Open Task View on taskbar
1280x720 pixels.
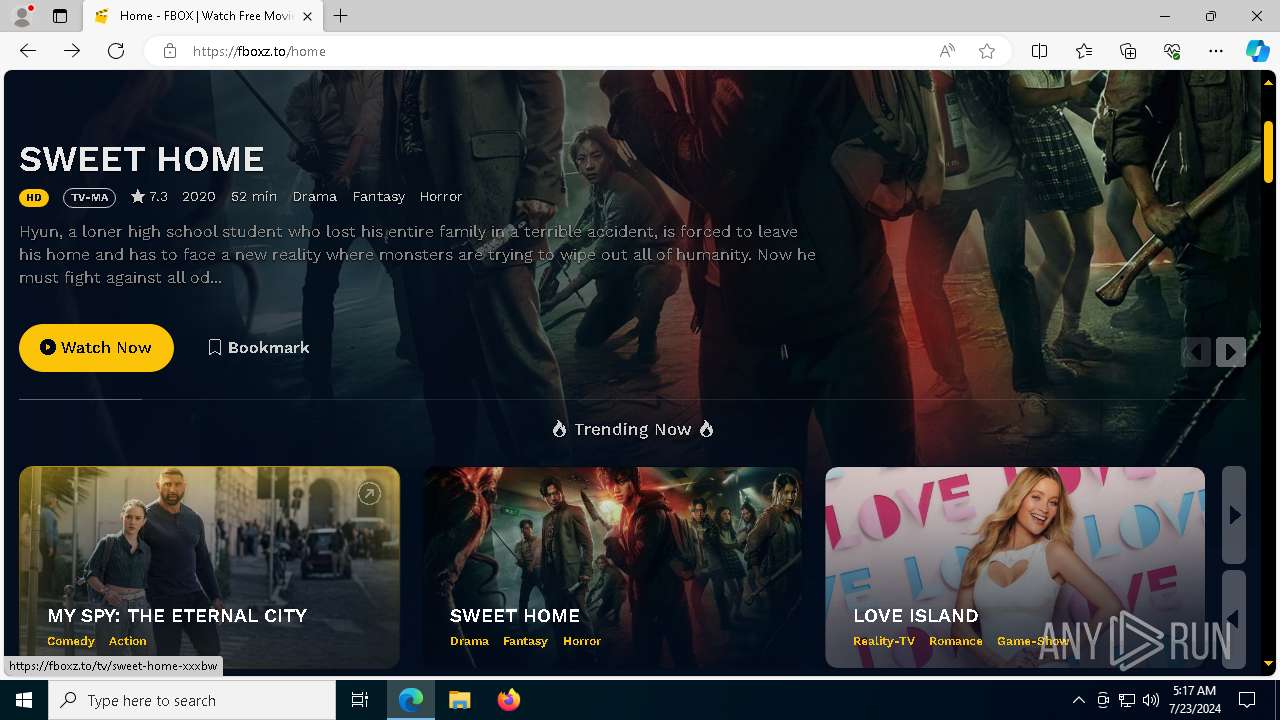(x=360, y=700)
